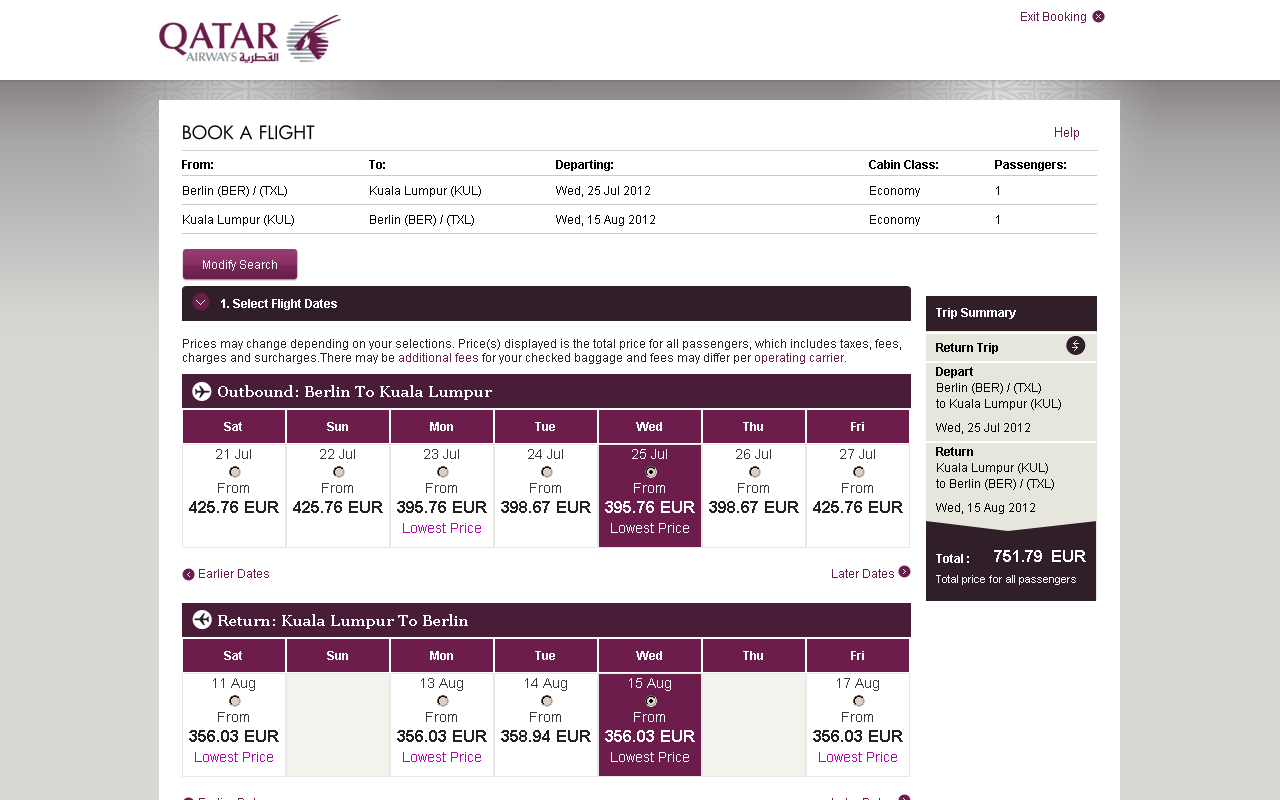This screenshot has width=1280, height=800.
Task: Click the 751.79 EUR total price
Action: [1039, 556]
